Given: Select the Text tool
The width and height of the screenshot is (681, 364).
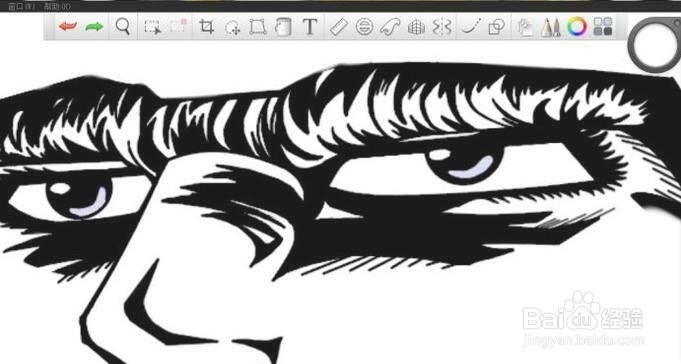Looking at the screenshot, I should click(310, 26).
